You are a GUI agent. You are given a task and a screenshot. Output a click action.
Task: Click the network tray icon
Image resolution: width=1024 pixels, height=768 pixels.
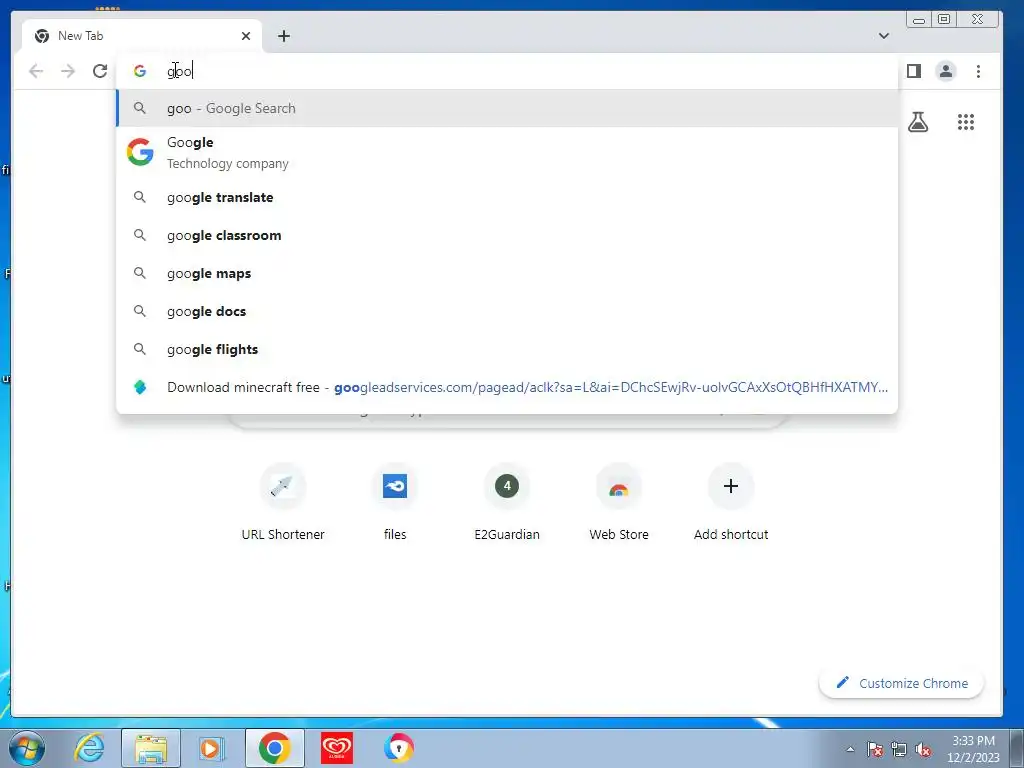[899, 749]
